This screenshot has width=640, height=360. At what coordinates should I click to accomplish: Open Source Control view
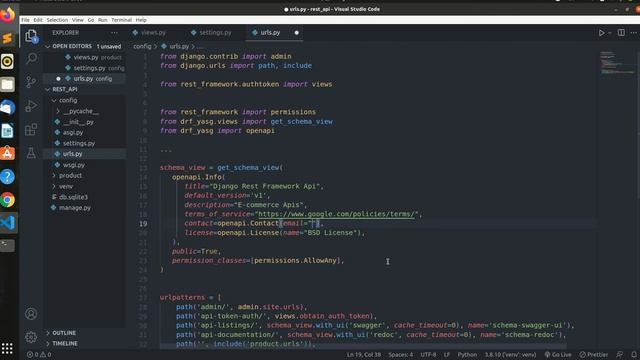pyautogui.click(x=31, y=82)
